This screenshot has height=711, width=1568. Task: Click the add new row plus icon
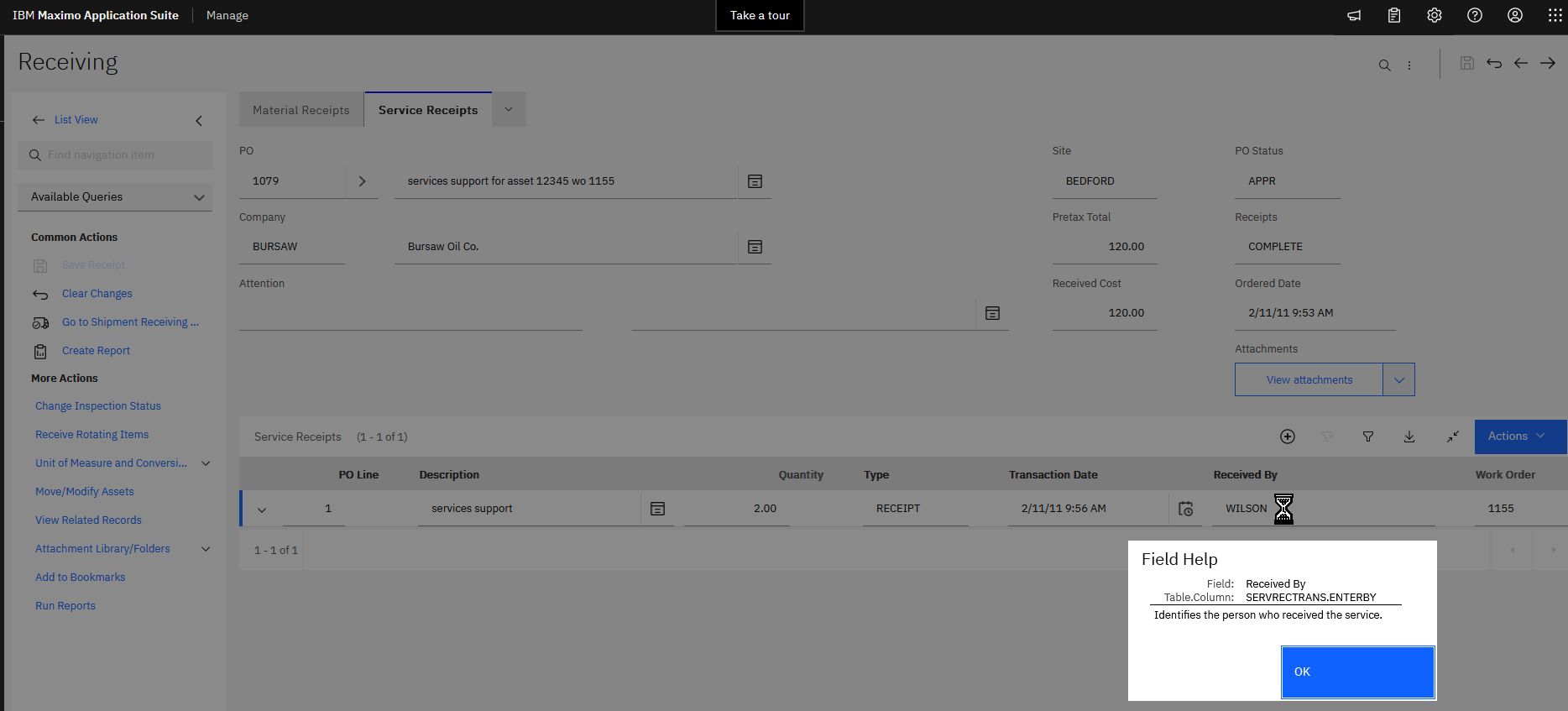[1288, 437]
